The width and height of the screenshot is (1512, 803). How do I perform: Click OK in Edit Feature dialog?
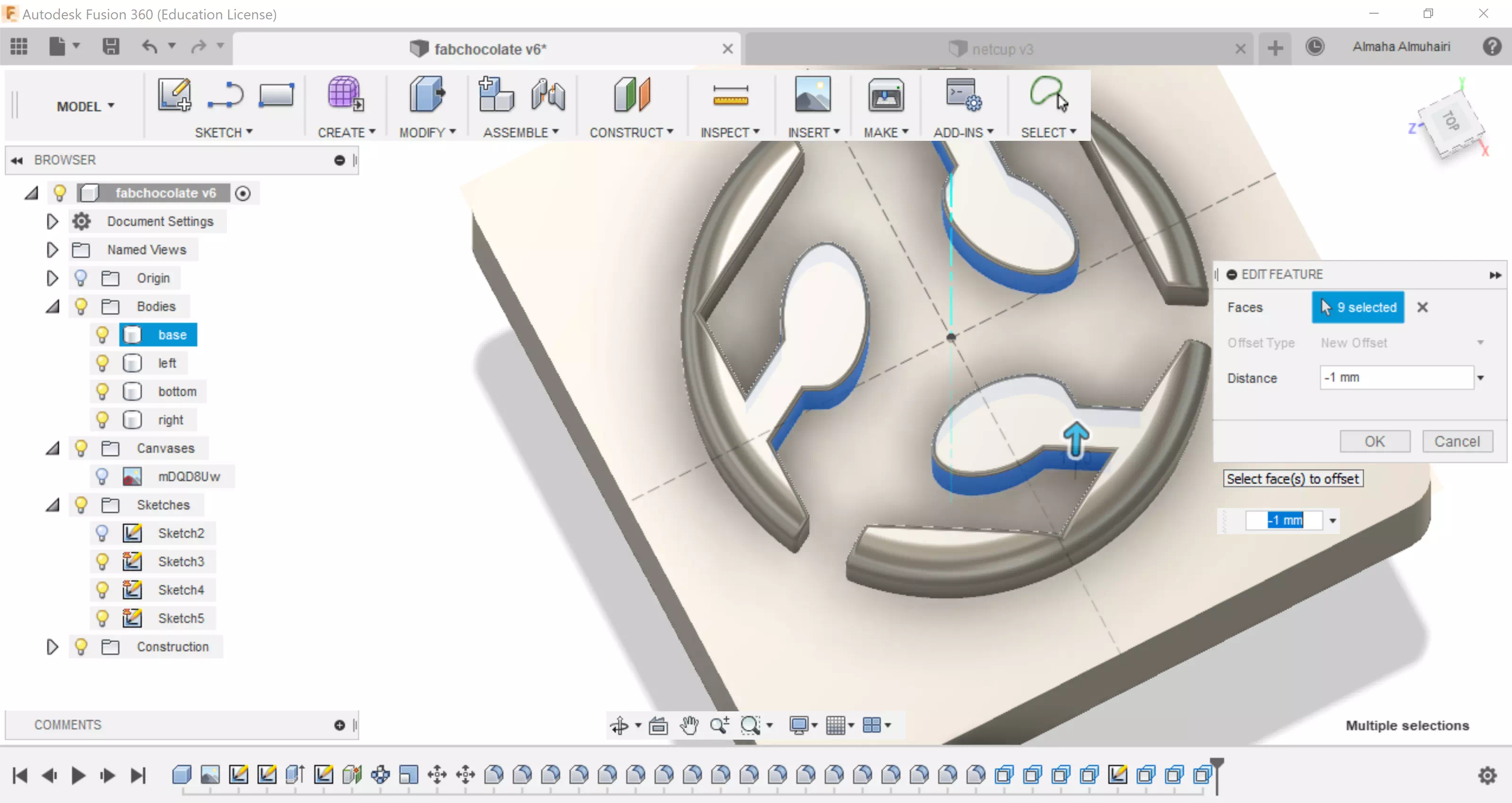tap(1374, 441)
